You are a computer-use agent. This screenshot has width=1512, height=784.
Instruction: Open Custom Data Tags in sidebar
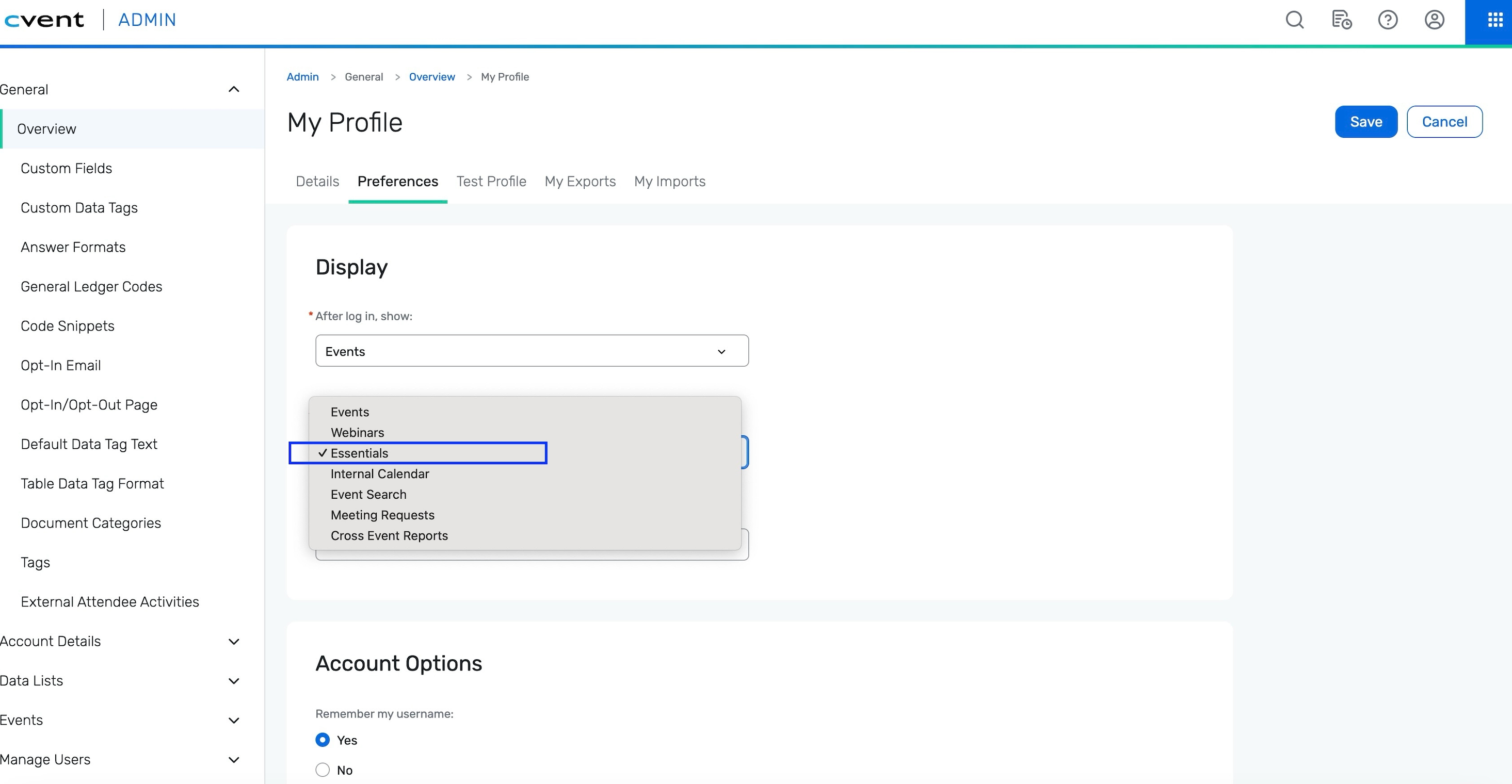pos(79,208)
